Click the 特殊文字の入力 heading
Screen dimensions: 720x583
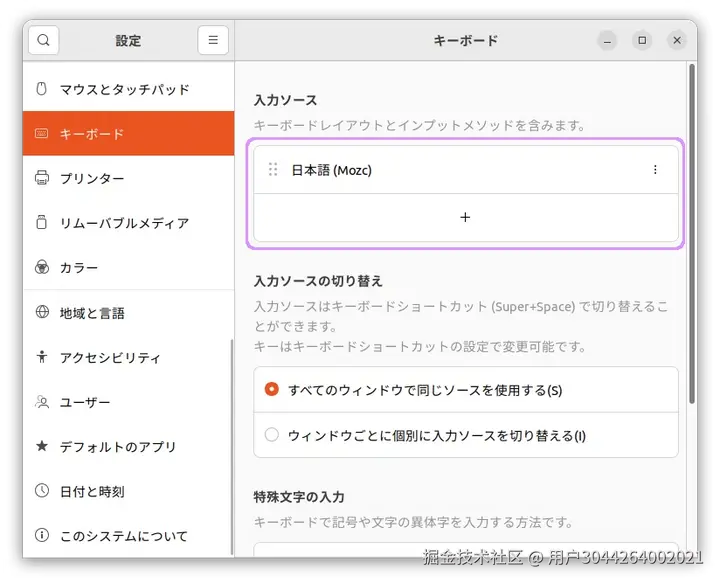[299, 497]
